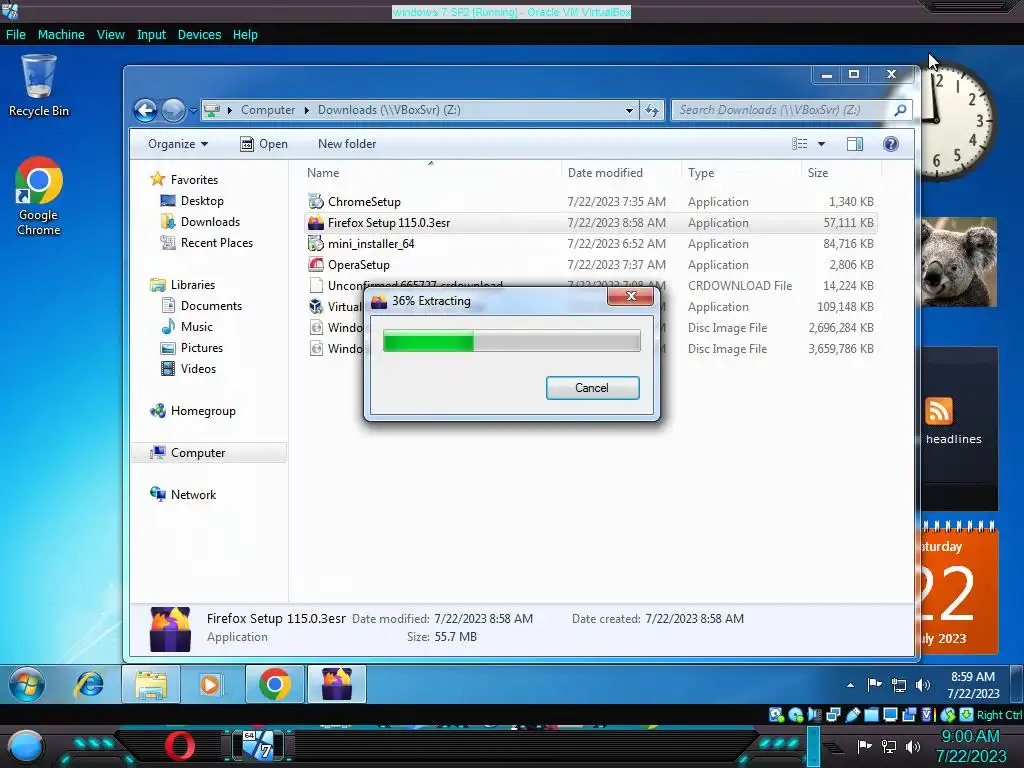The width and height of the screenshot is (1024, 768).
Task: Open VirtualBox Help menu
Action: (245, 35)
